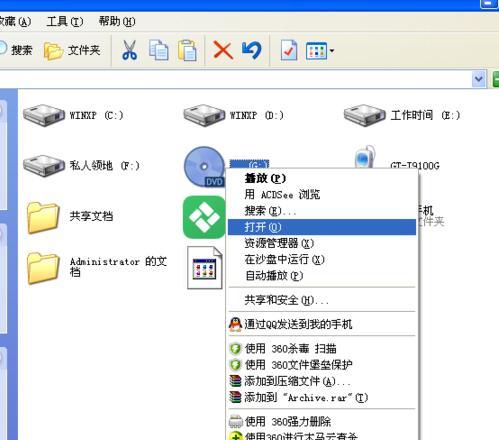The height and width of the screenshot is (440, 499).
Task: Open the Views dropdown arrow in toolbar
Action: (332, 51)
